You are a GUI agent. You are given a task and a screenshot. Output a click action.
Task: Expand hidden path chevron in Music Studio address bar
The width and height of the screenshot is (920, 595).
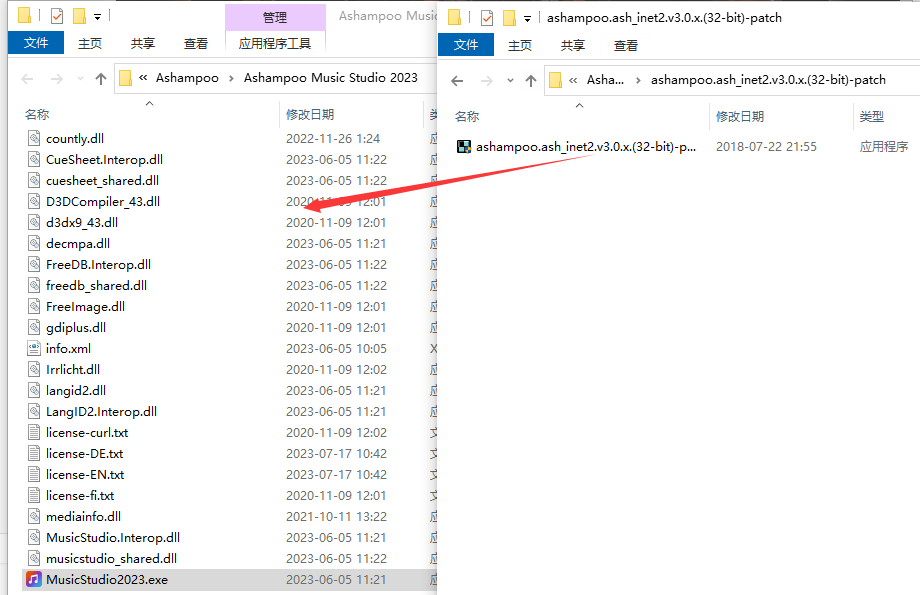click(x=143, y=78)
